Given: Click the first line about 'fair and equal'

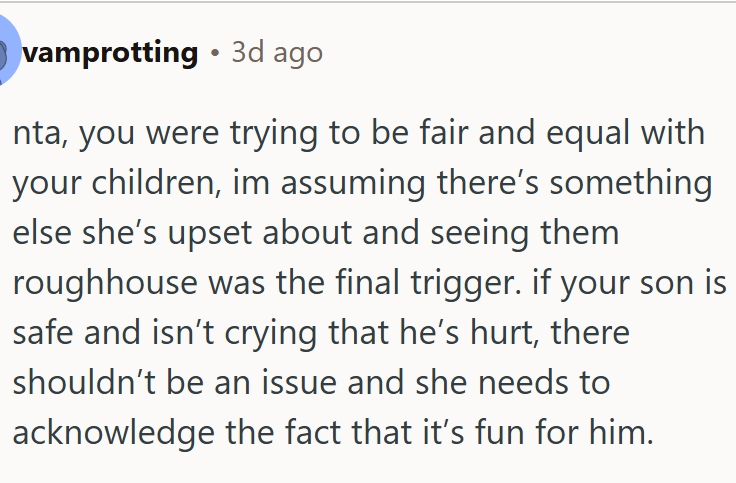Looking at the screenshot, I should [360, 134].
